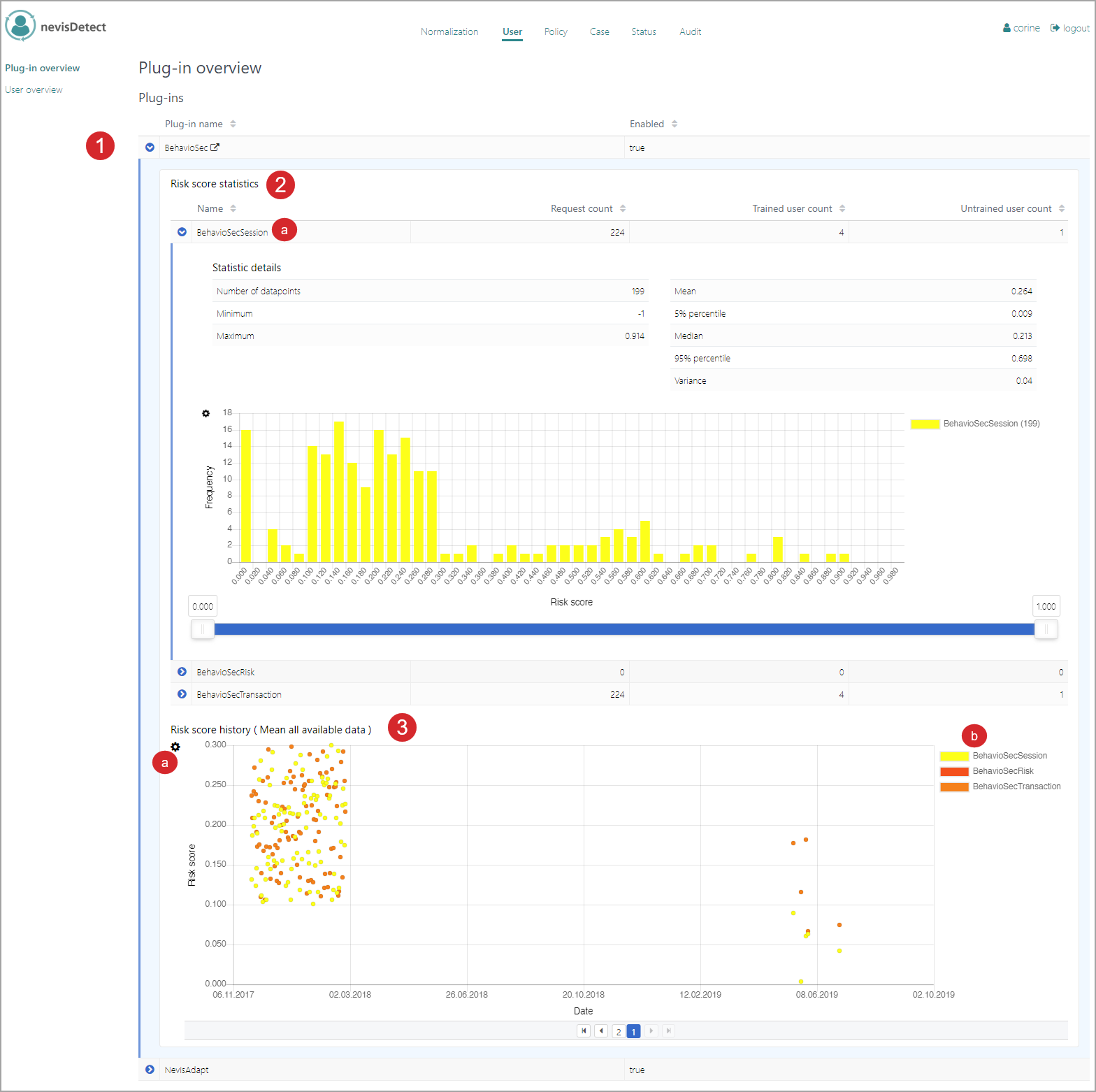Screen dimensions: 1096x1092
Task: Go to last page of history chart
Action: coord(669,1031)
